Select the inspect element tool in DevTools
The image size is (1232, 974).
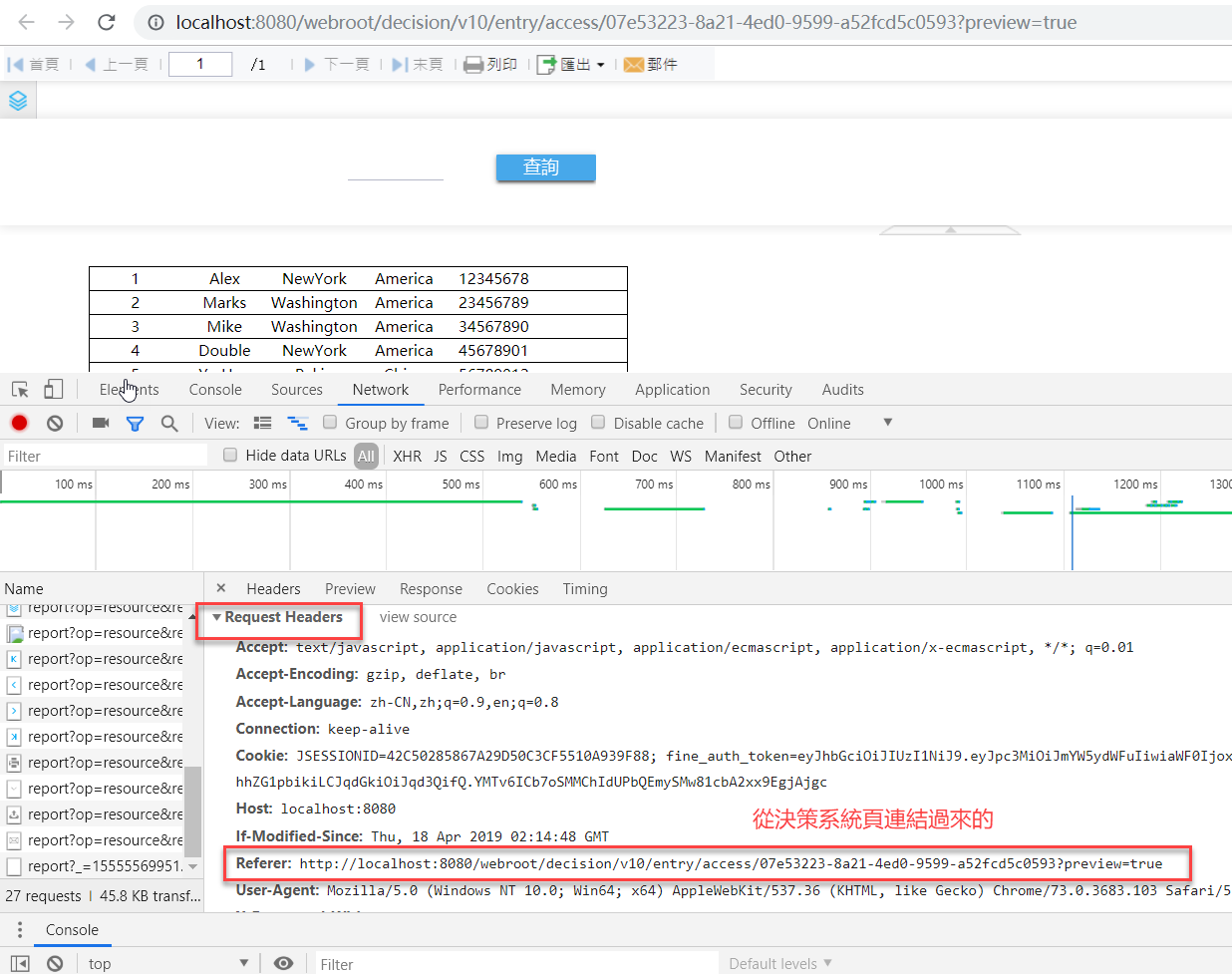coord(18,389)
